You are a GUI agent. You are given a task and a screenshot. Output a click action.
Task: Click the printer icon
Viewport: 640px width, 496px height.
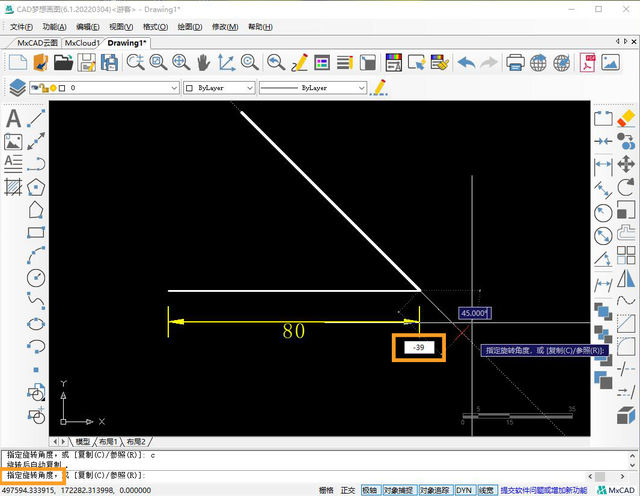tap(515, 63)
